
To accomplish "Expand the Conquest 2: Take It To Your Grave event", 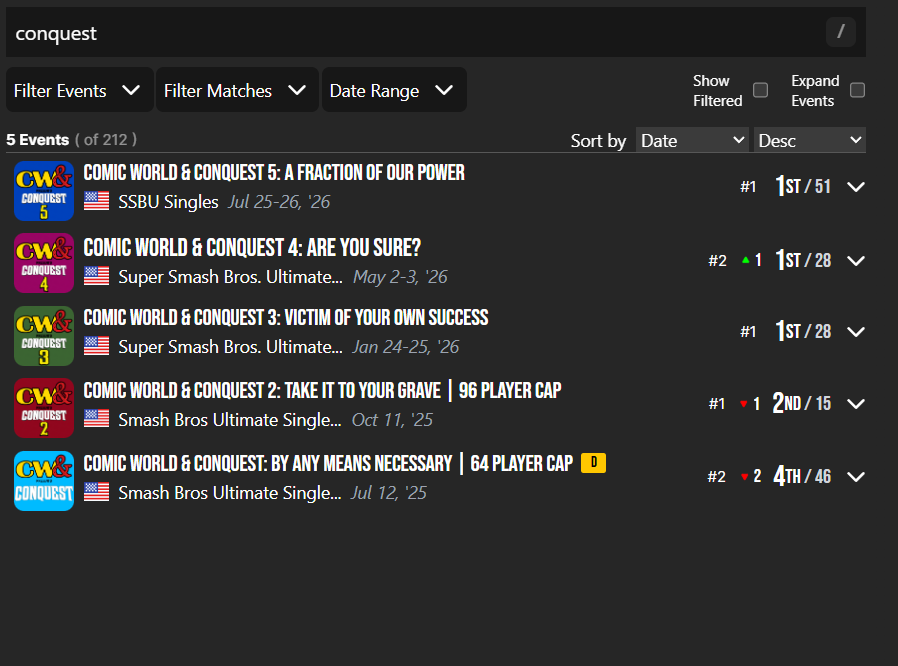I will click(856, 404).
